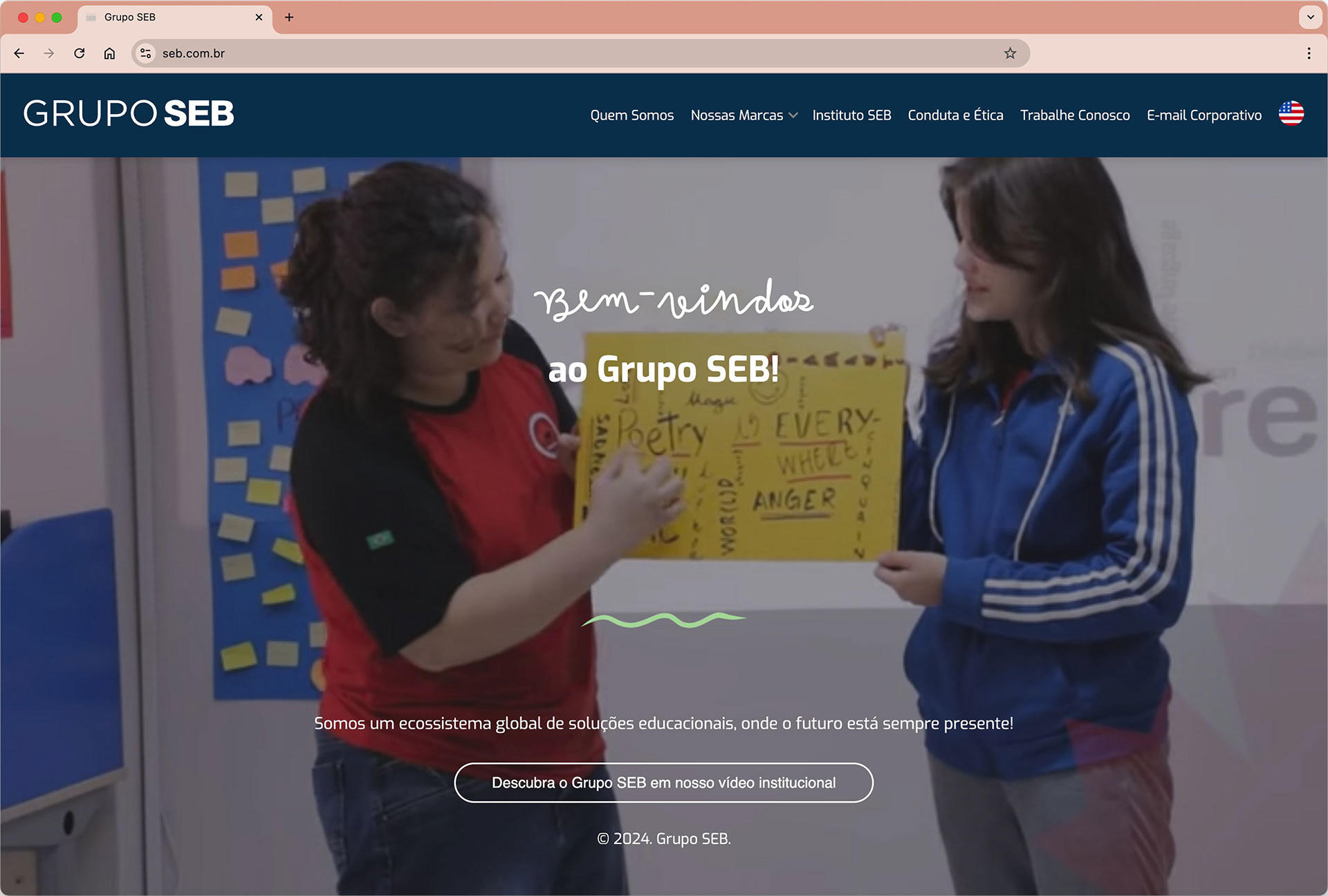This screenshot has width=1328, height=896.
Task: Open site information icon in address bar
Action: click(145, 53)
